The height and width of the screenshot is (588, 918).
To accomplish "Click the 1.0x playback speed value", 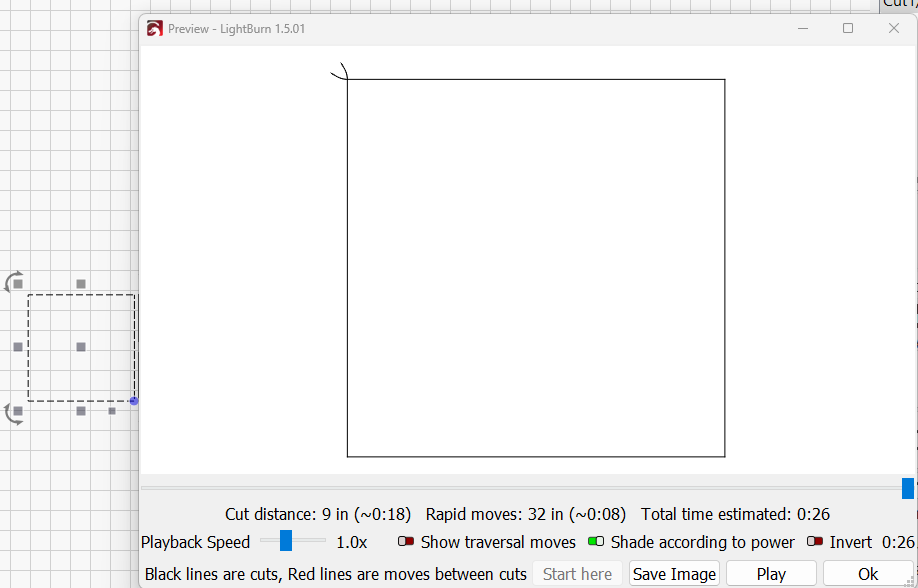I will tap(352, 542).
